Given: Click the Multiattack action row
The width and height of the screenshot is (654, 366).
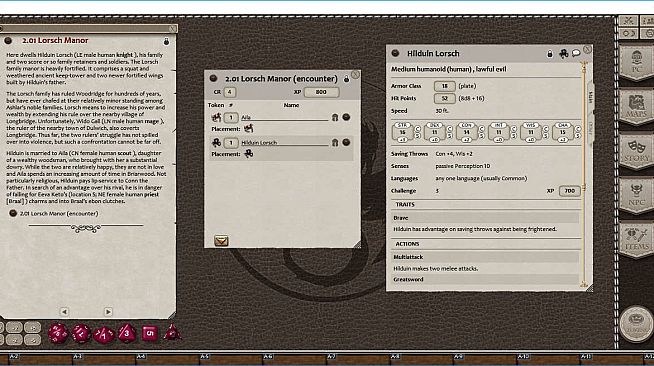Looking at the screenshot, I should click(x=485, y=257).
